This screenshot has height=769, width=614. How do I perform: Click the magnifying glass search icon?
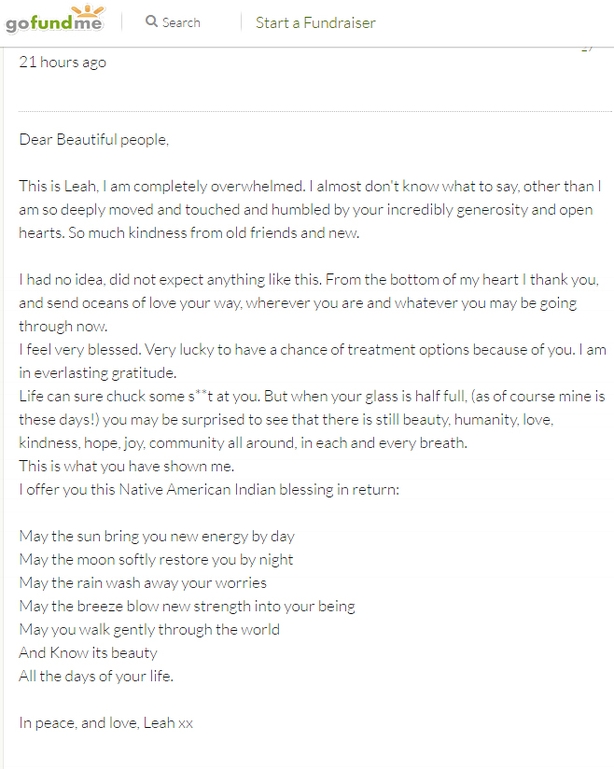tap(152, 22)
